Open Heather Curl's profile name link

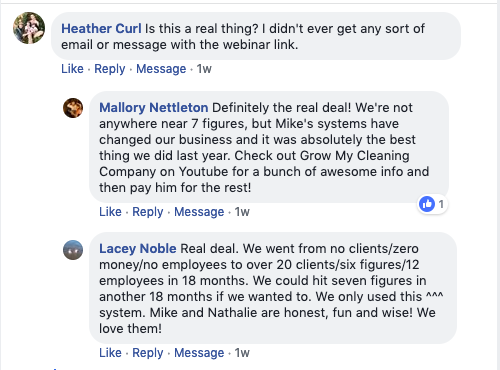tap(101, 29)
